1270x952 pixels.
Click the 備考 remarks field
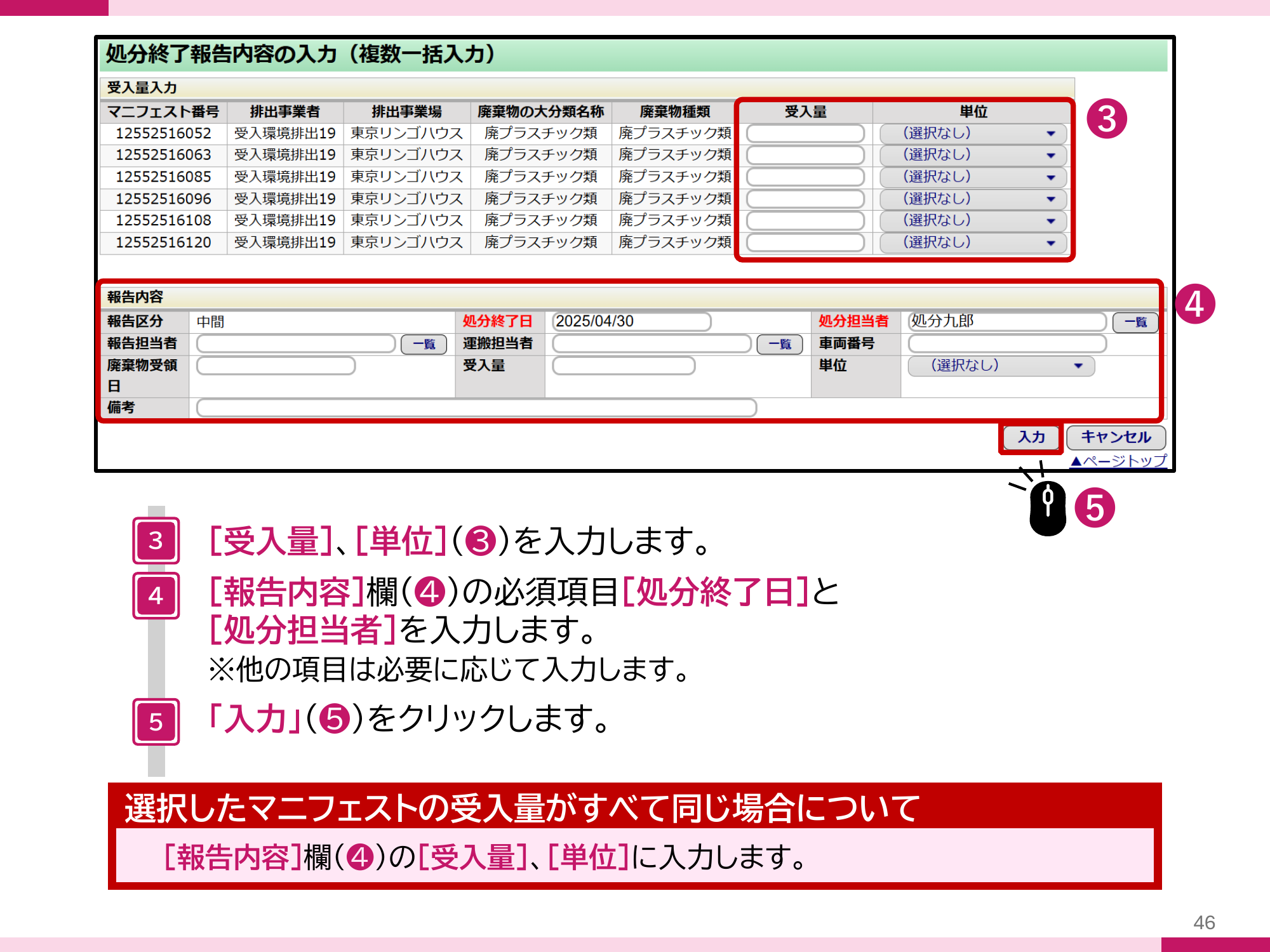(476, 407)
